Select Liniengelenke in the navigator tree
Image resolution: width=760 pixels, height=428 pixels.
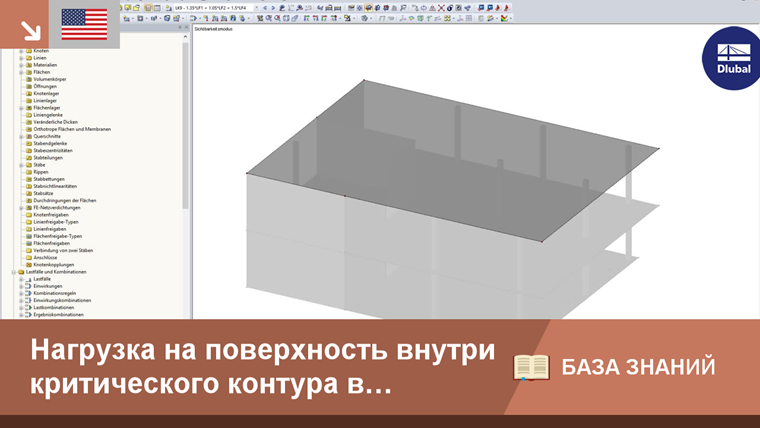(x=48, y=115)
